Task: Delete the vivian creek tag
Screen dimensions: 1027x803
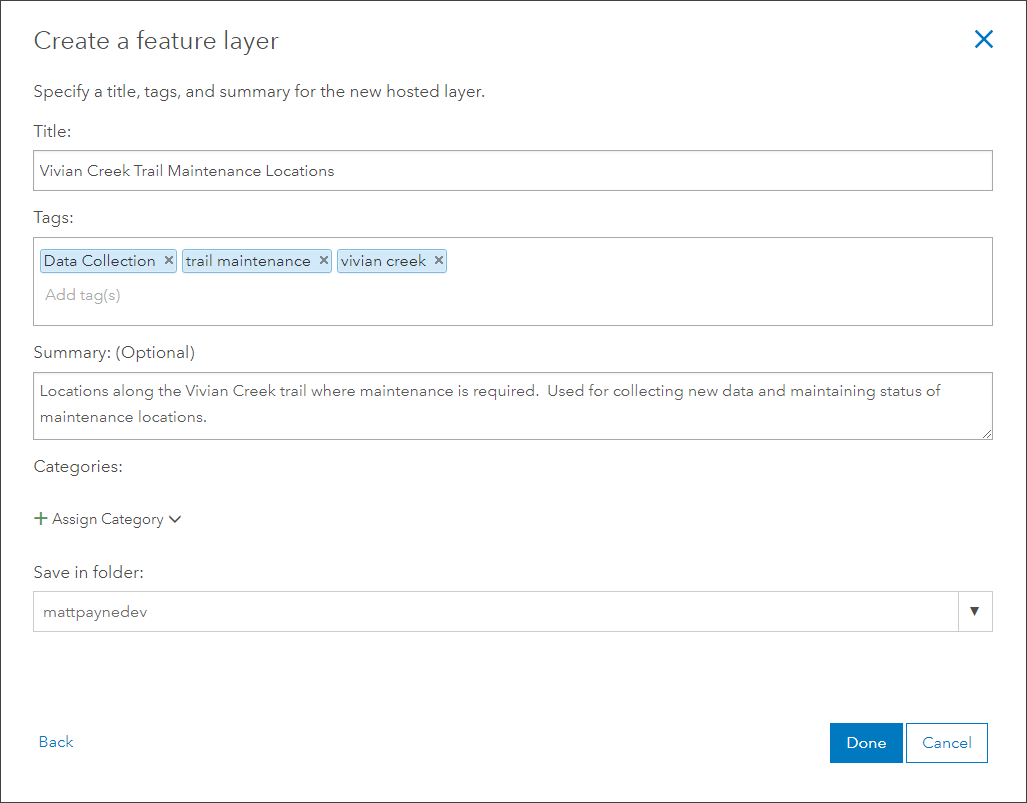Action: point(439,261)
